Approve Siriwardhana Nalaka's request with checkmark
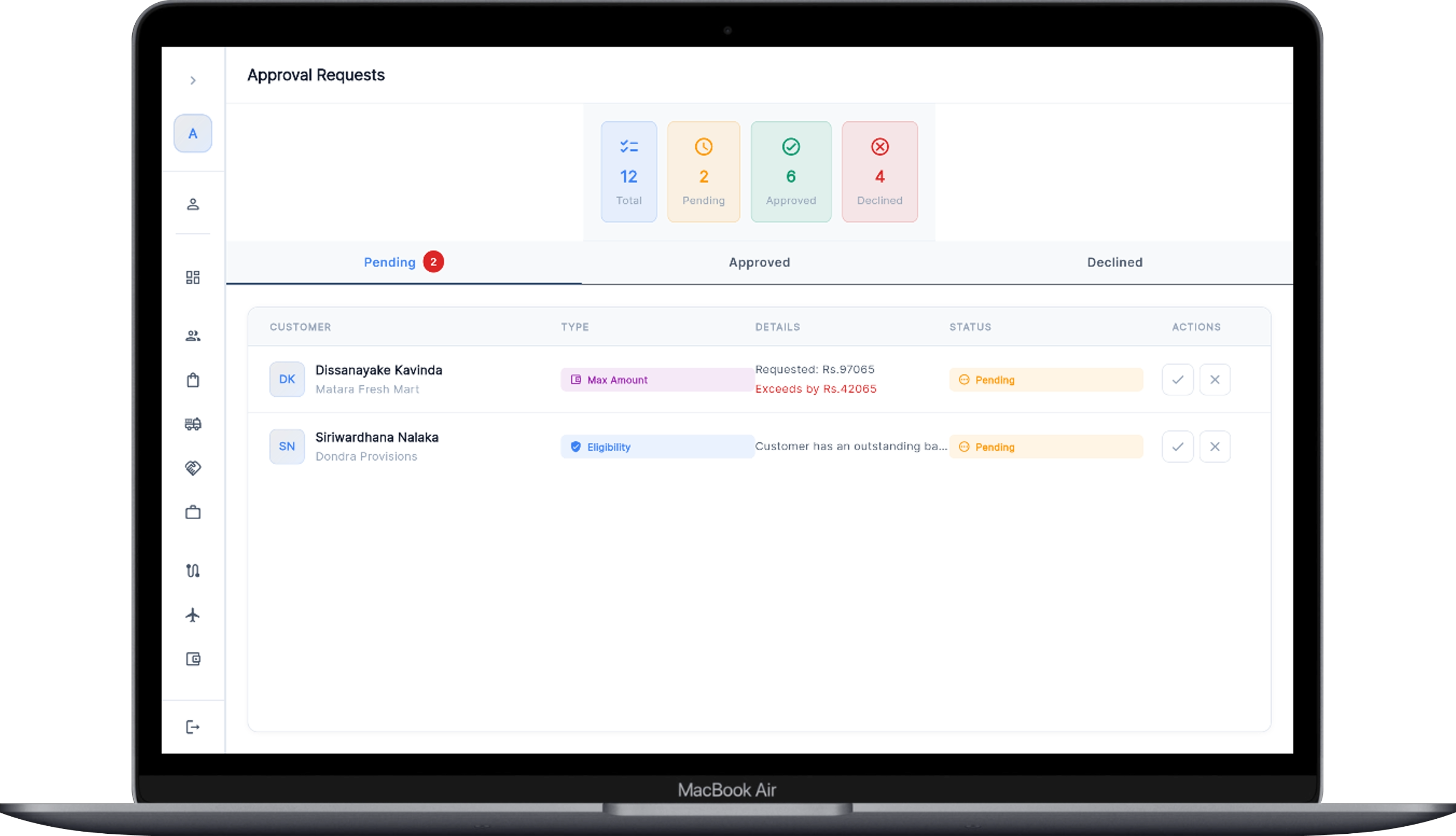 coord(1177,447)
